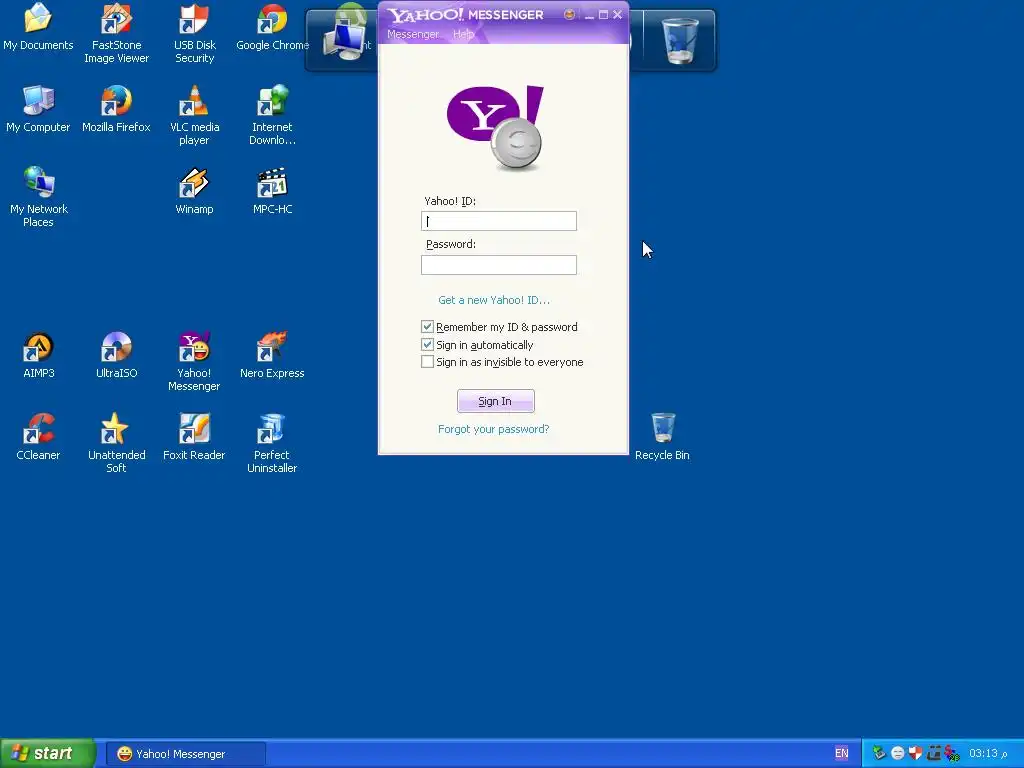1024x768 pixels.
Task: Select the MPC-HC desktop shortcut
Action: click(272, 191)
